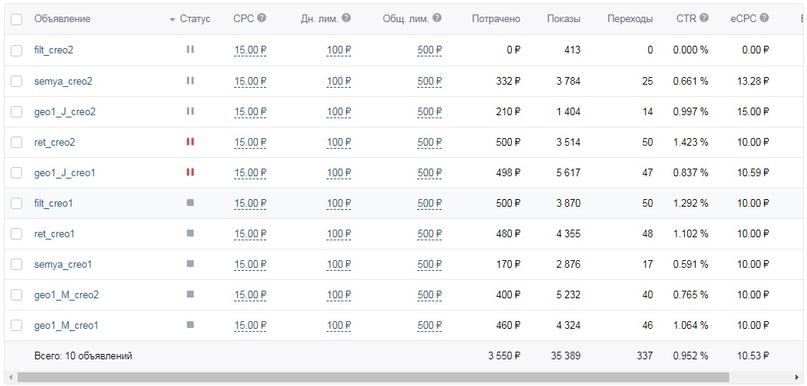The height and width of the screenshot is (386, 807).
Task: Check the box for geo1_J_creo1
Action: click(16, 173)
